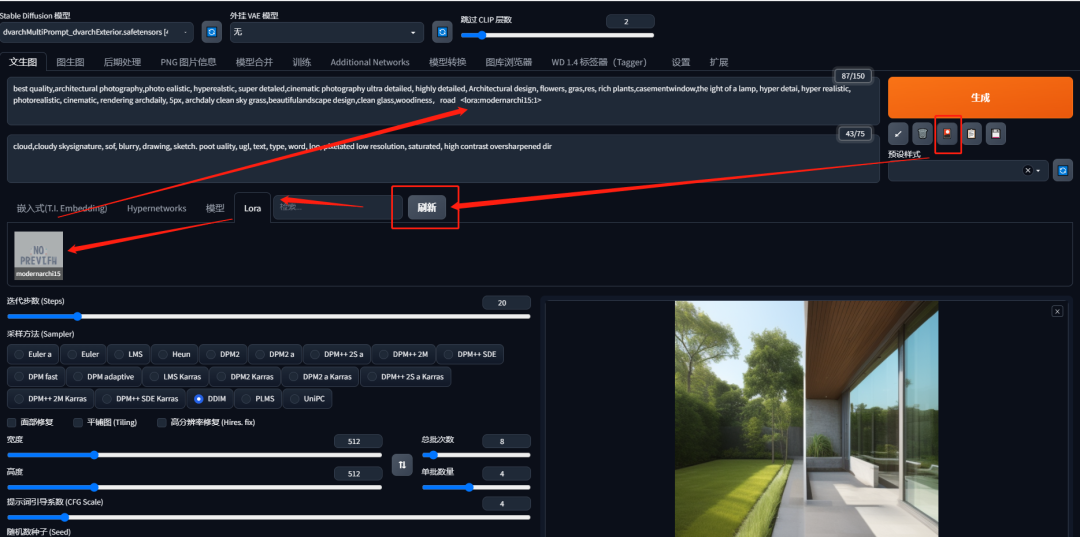The image size is (1080, 537).
Task: Open the 后期处理 tab
Action: click(x=122, y=62)
